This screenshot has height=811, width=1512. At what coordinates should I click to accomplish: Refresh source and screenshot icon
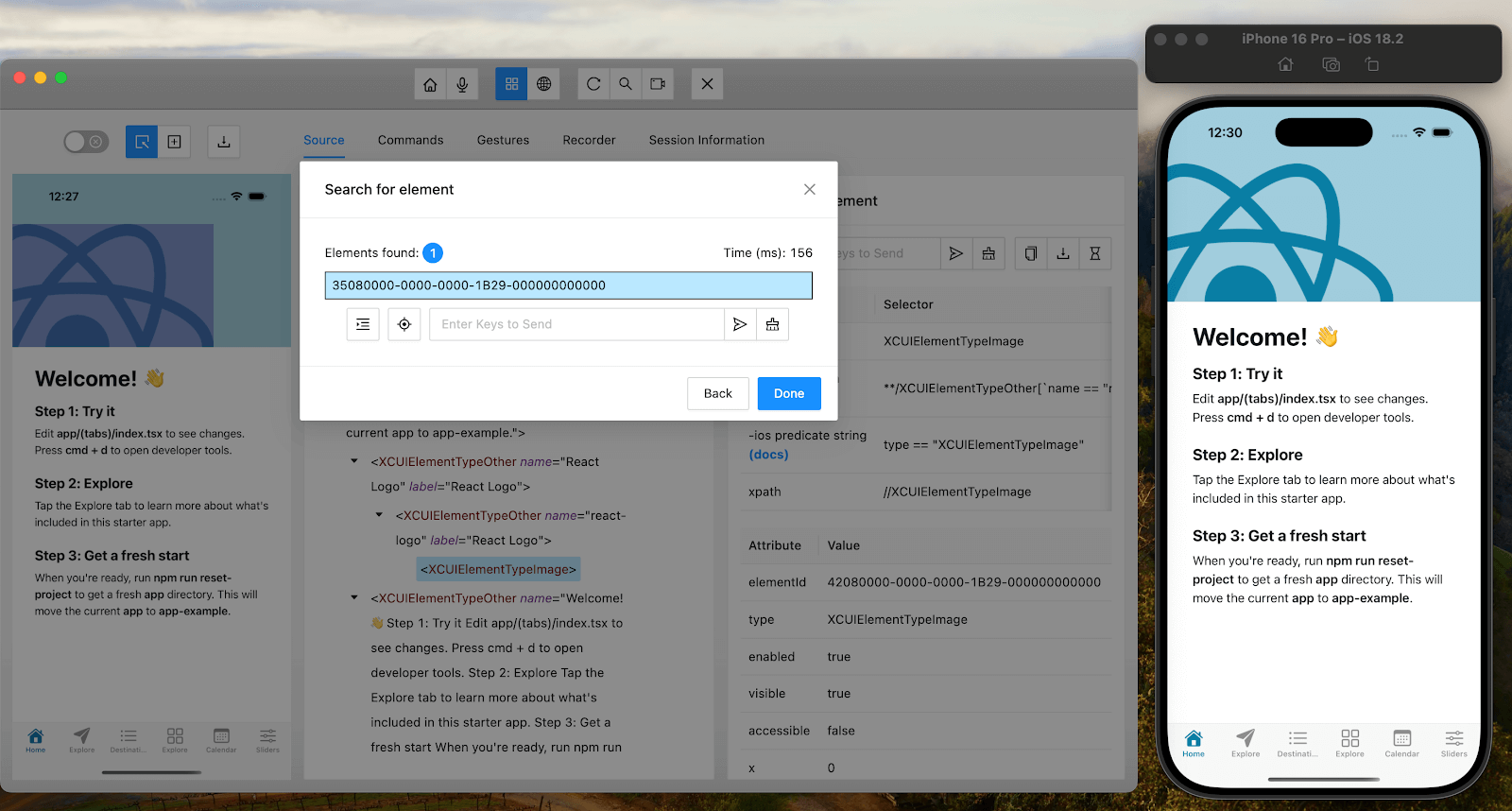[x=593, y=84]
